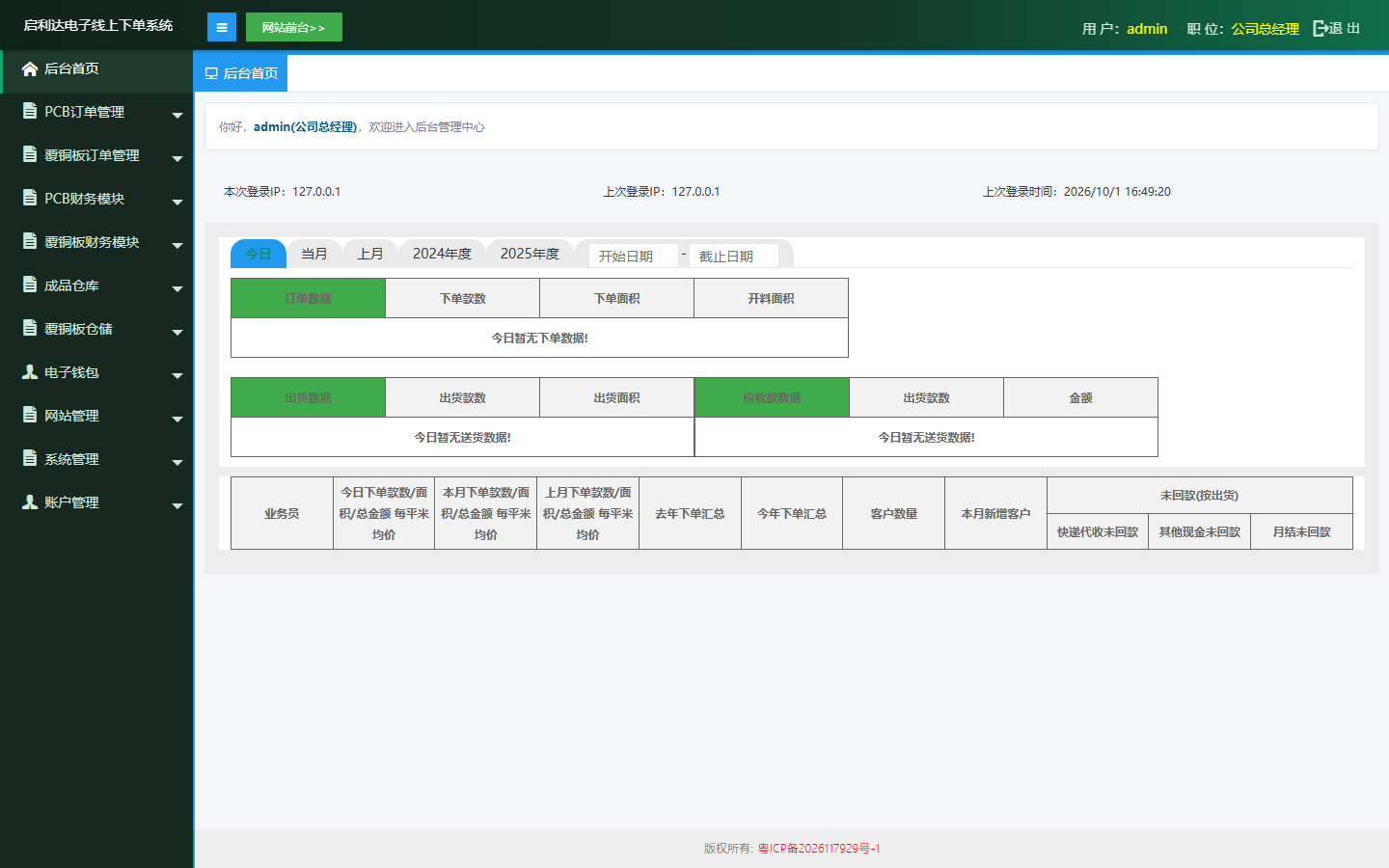Click the monitor icon in the 后台首页 tab

pyautogui.click(x=211, y=73)
